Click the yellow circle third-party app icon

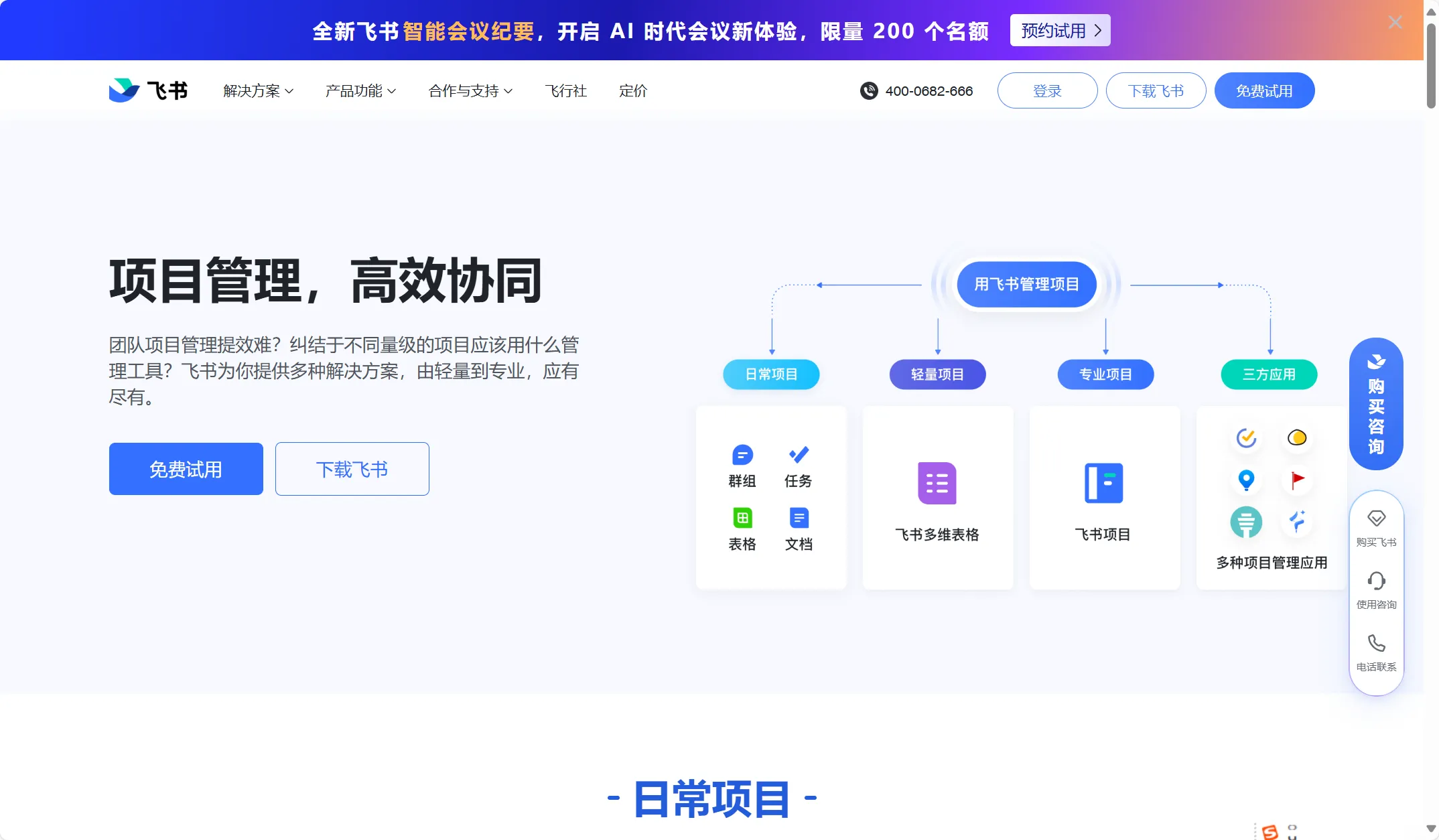[1297, 438]
